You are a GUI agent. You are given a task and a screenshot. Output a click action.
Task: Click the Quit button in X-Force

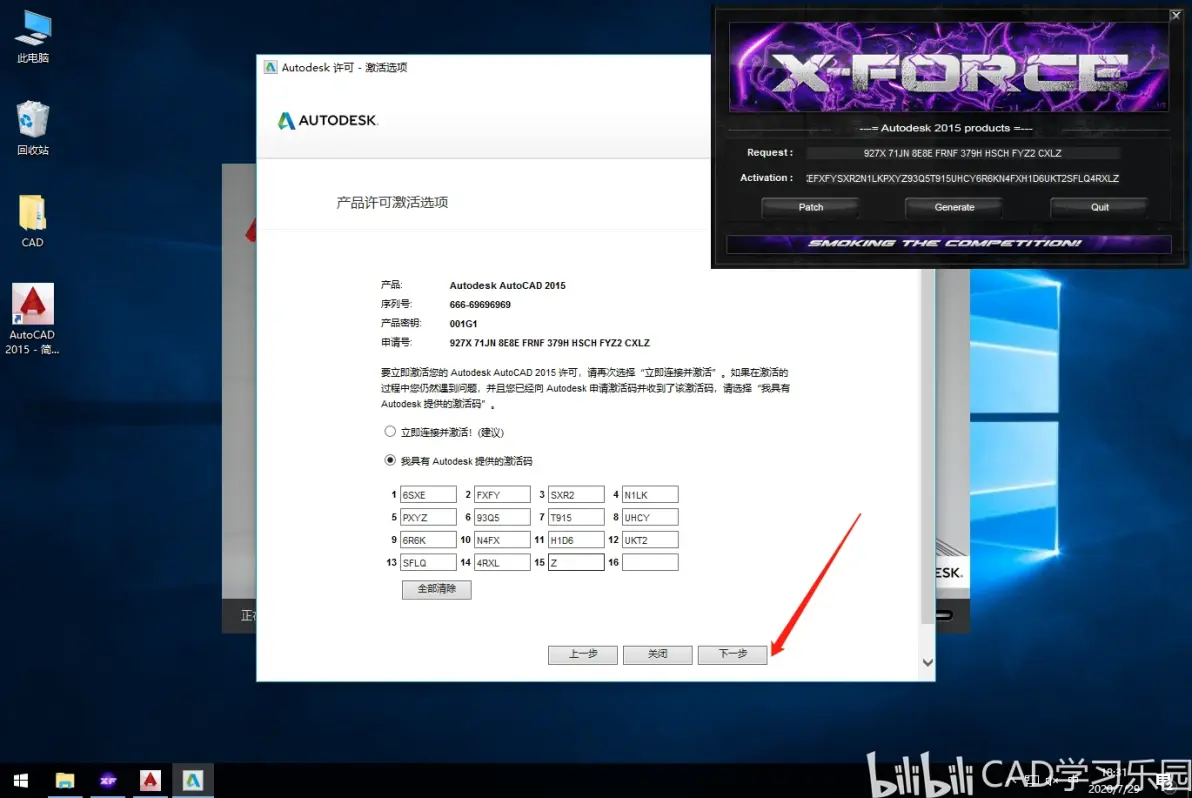[1099, 207]
